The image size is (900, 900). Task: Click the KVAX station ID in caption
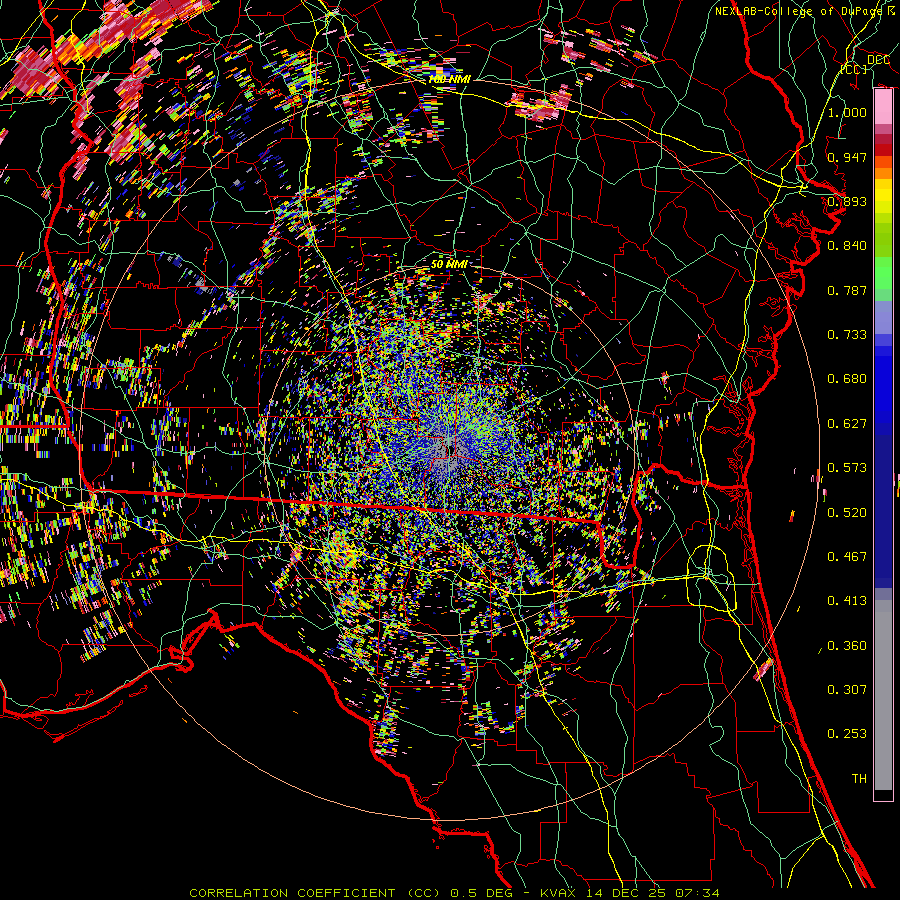pos(560,893)
